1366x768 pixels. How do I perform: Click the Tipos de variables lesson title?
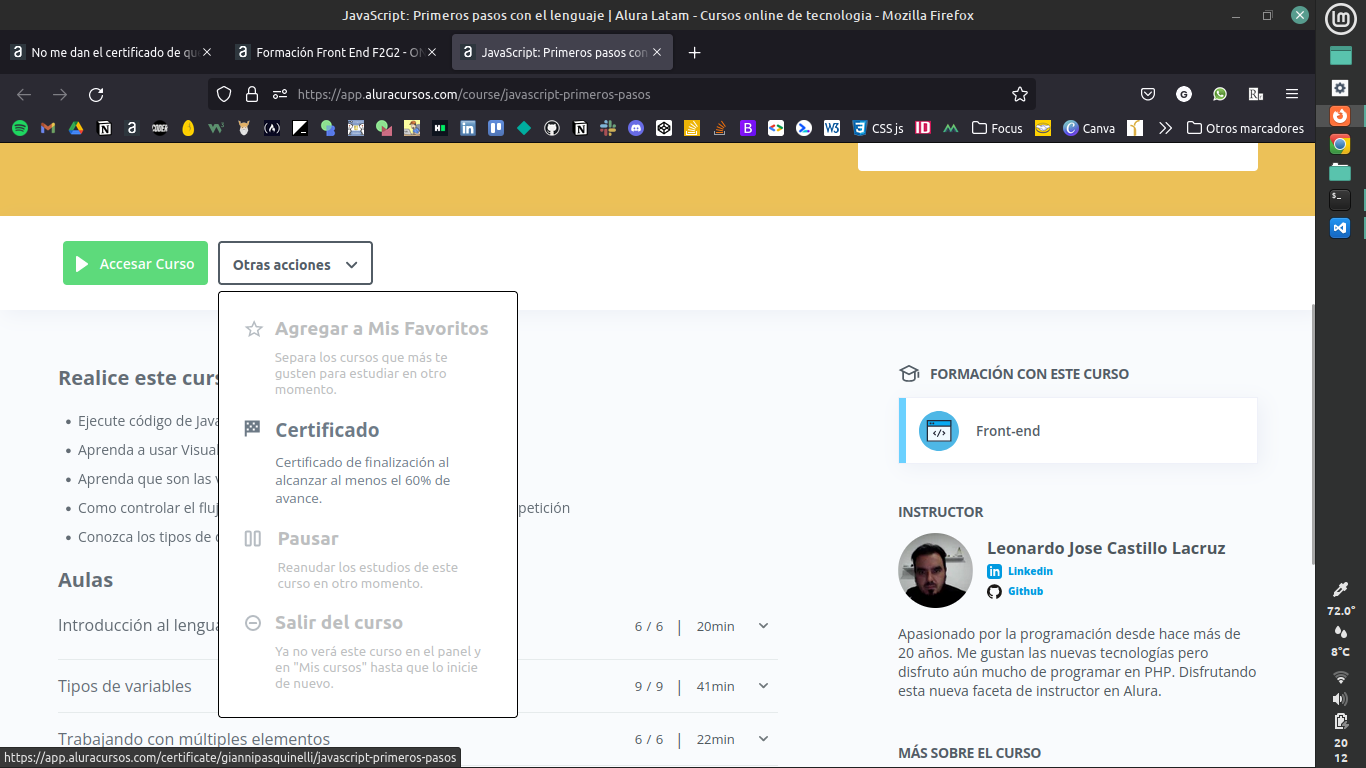125,686
